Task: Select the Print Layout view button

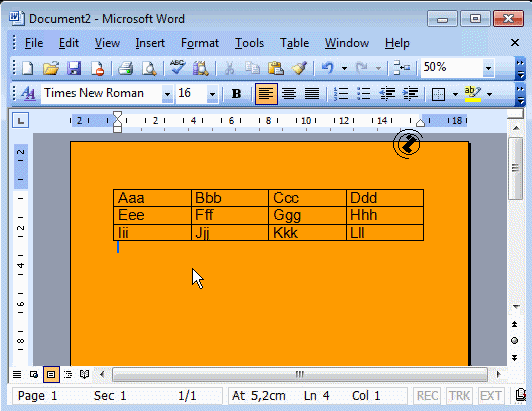Action: coord(51,374)
